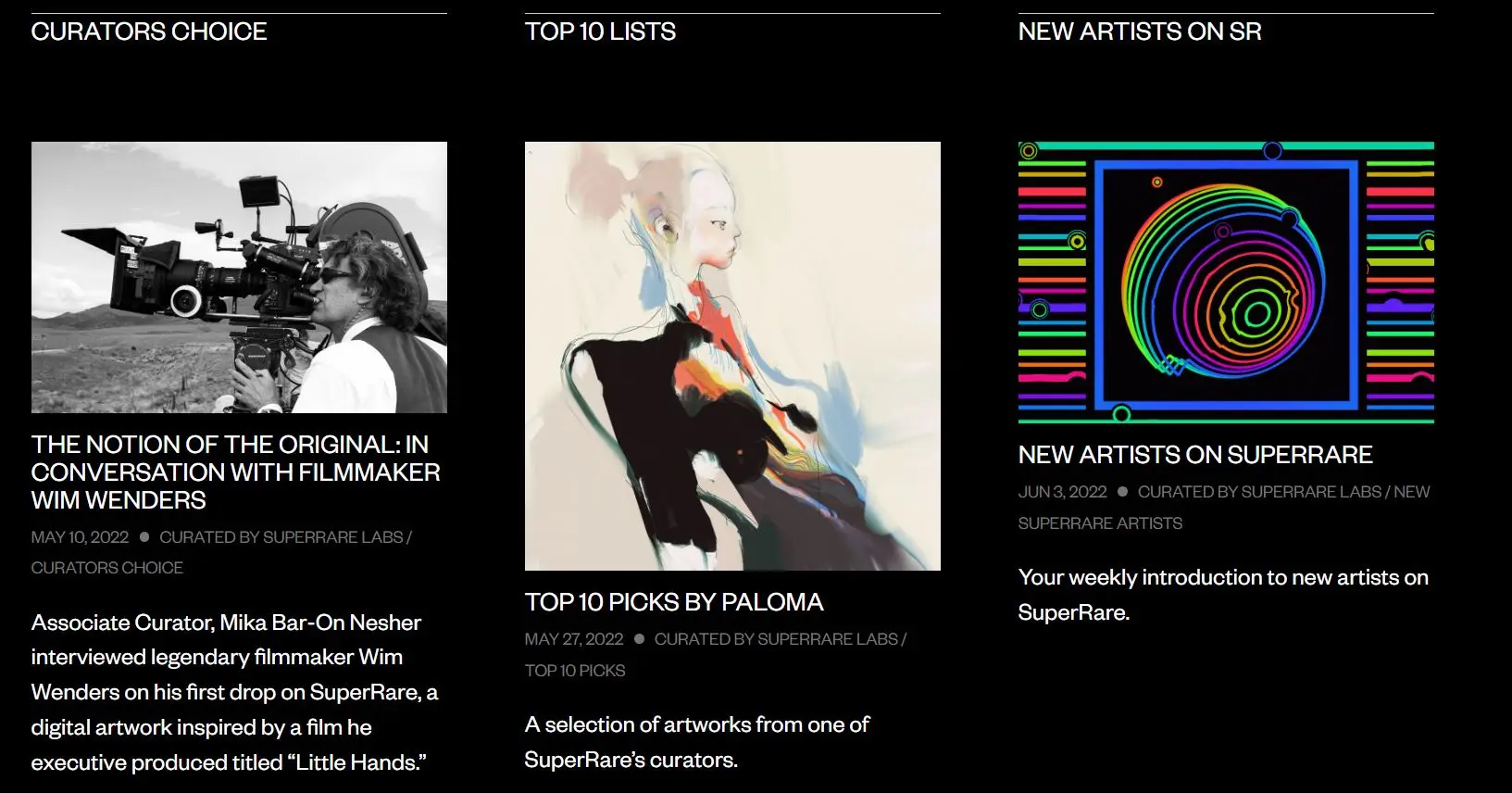Select the May 27, 2022 date
The image size is (1512, 793).
click(574, 639)
